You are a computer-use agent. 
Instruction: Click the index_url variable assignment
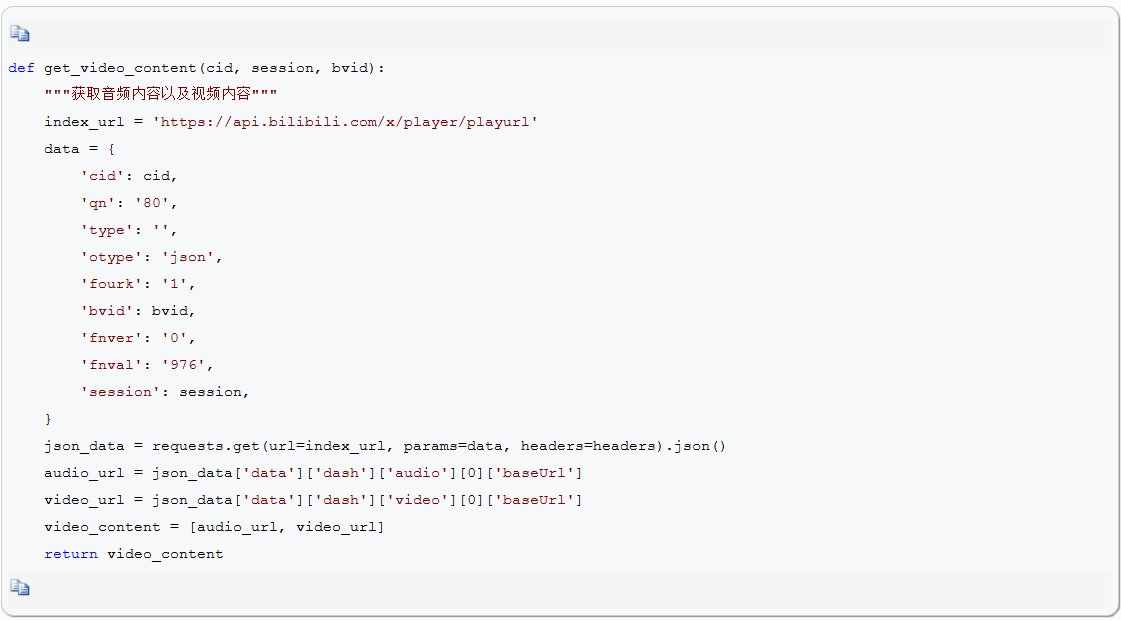click(291, 122)
